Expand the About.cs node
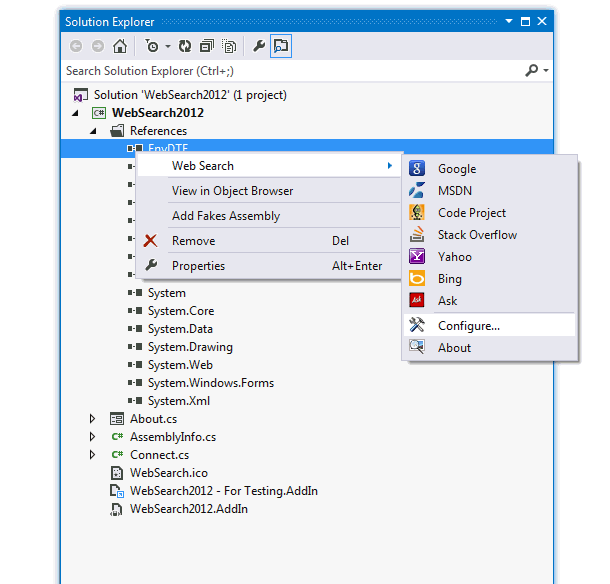This screenshot has width=610, height=584. 92,419
